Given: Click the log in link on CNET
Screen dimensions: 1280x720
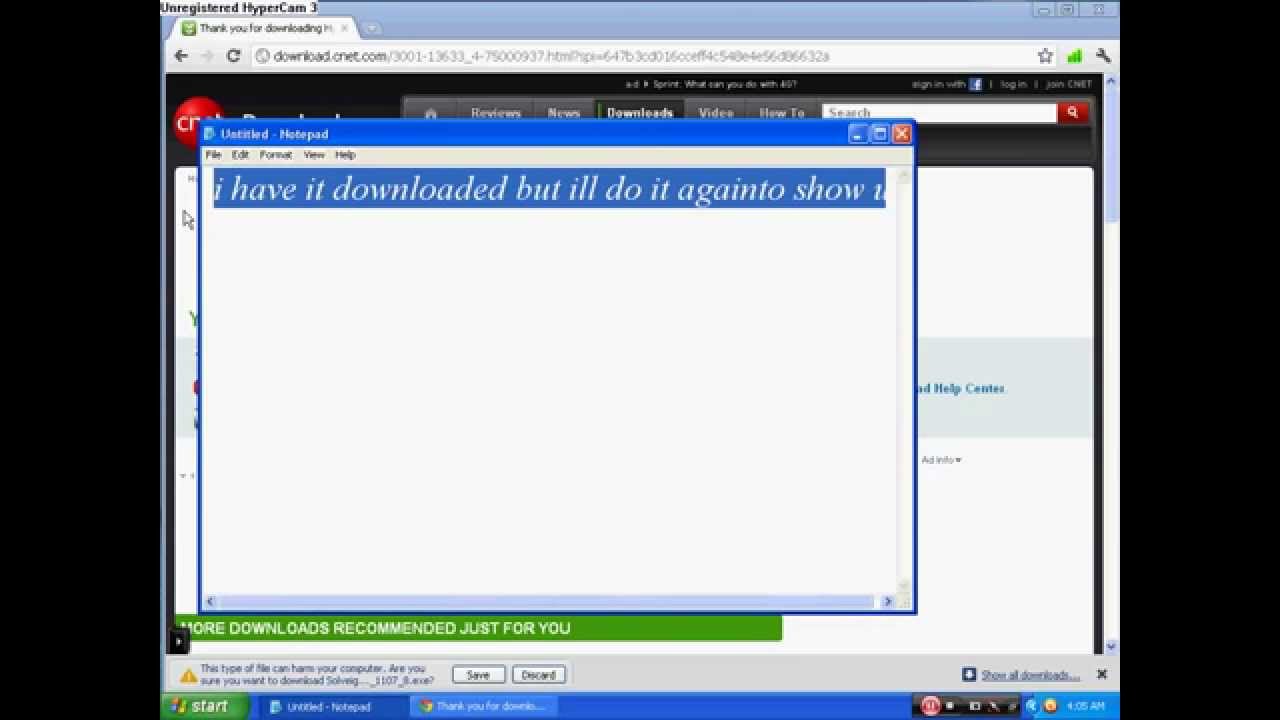Looking at the screenshot, I should [x=1013, y=85].
